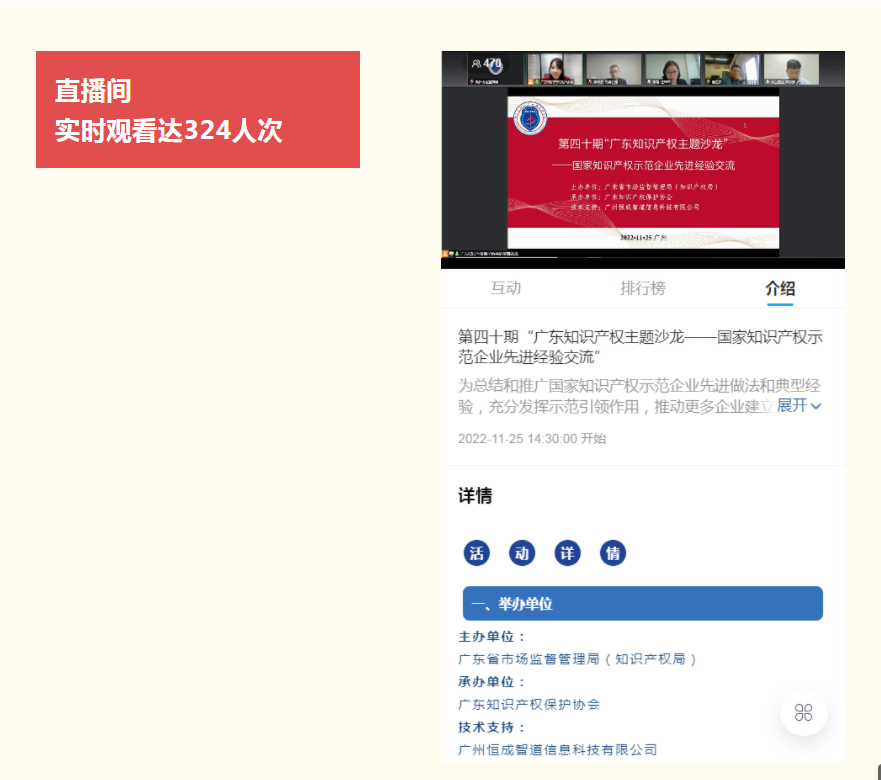Click the round 活 badge icon
This screenshot has height=780, width=881.
[x=477, y=553]
